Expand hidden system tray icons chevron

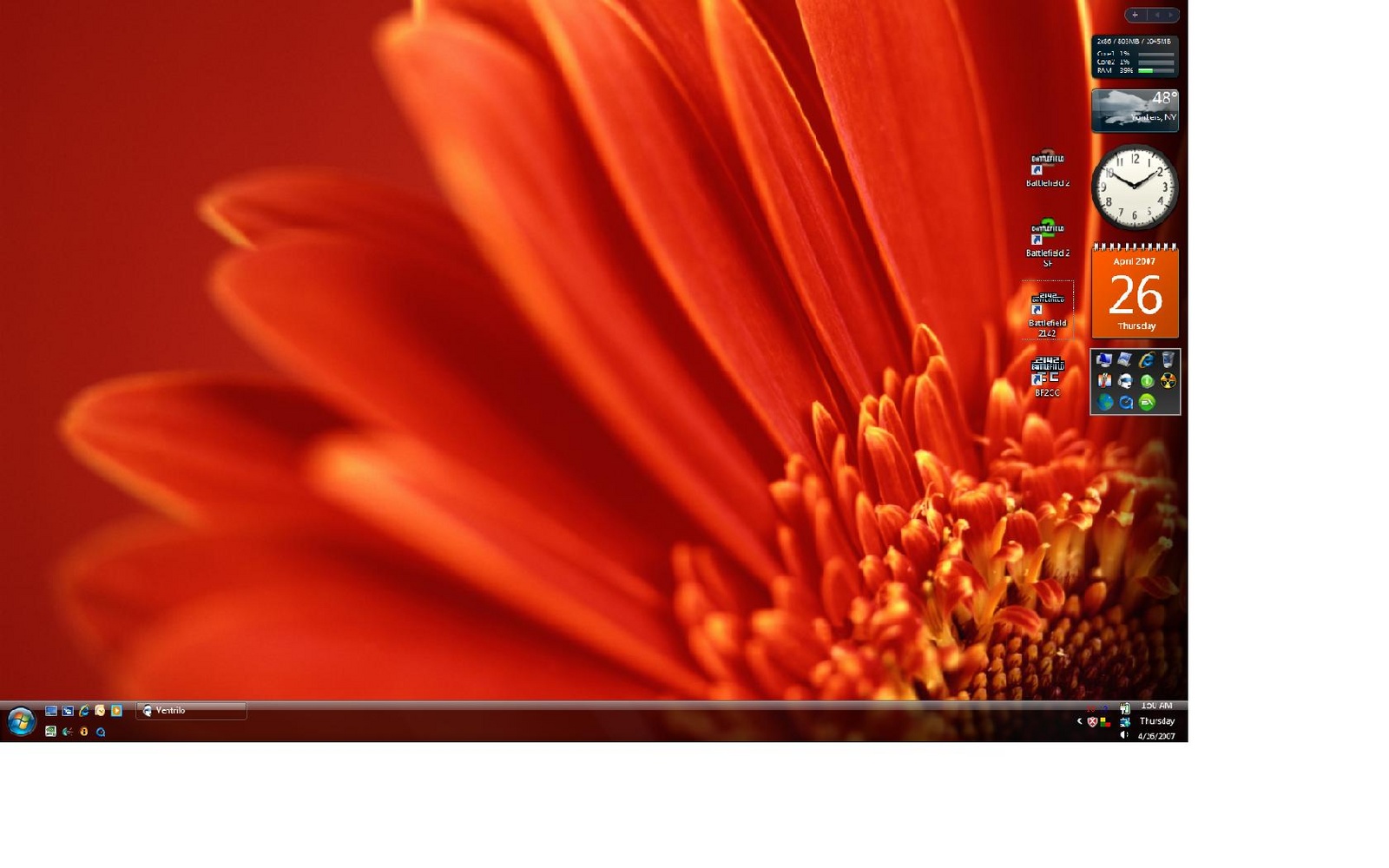(1080, 721)
